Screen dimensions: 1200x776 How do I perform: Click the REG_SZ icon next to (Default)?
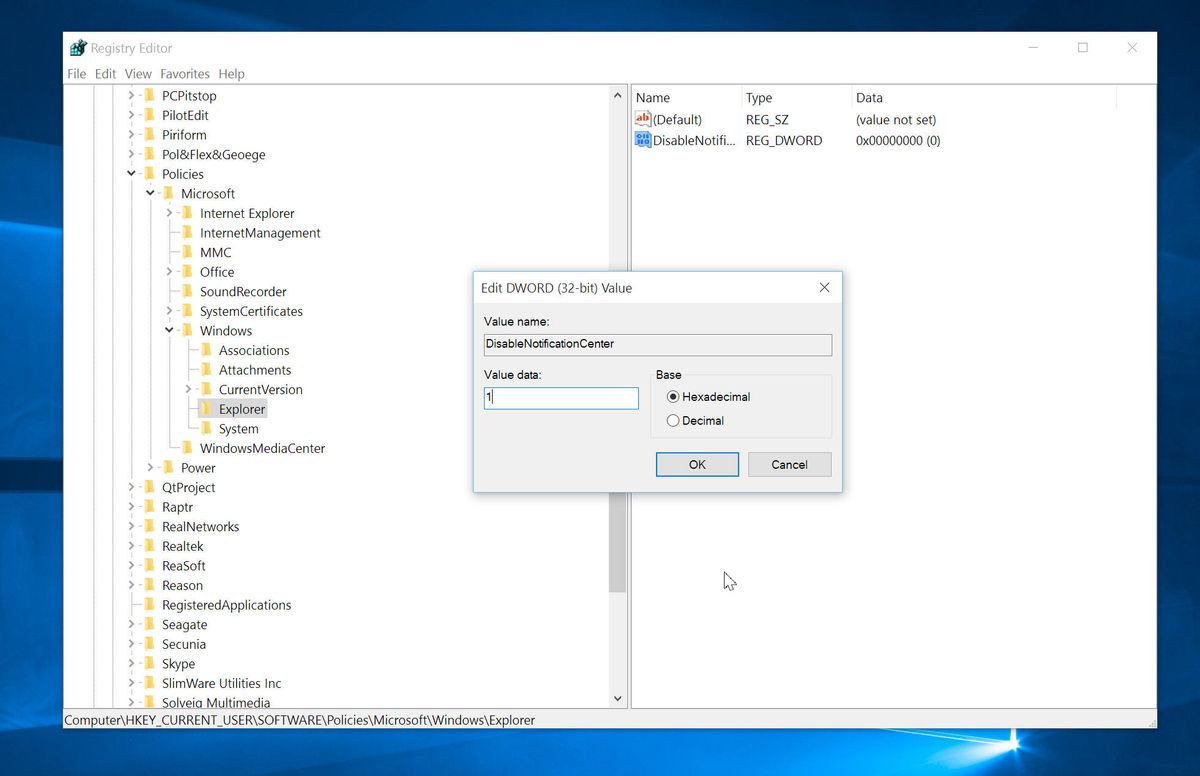coord(642,119)
